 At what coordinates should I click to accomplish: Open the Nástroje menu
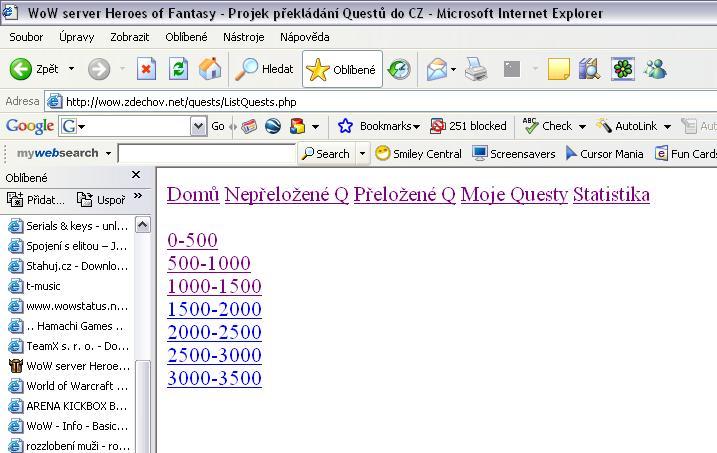click(x=244, y=37)
